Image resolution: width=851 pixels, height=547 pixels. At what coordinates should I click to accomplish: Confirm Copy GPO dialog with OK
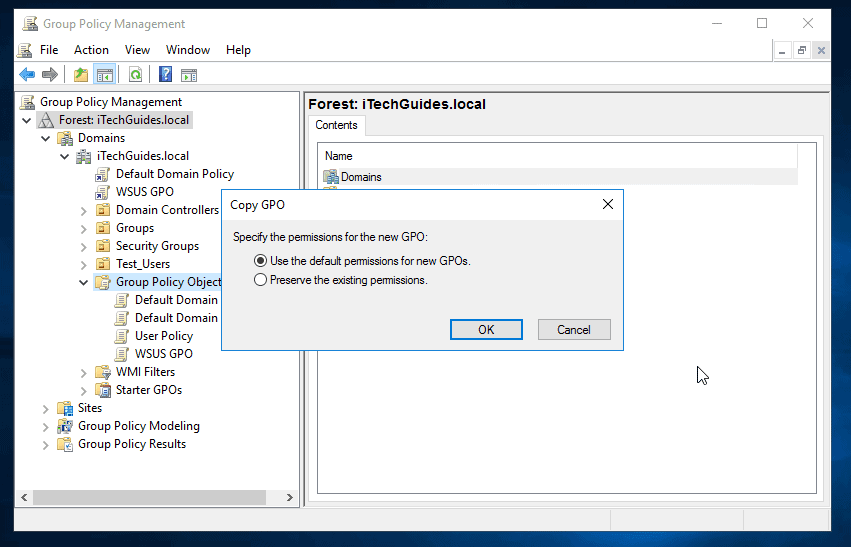[486, 329]
